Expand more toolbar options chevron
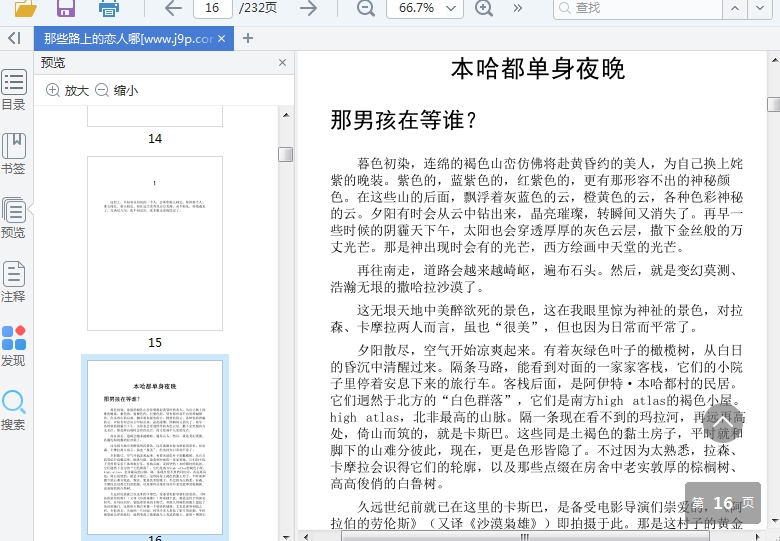The image size is (780, 541). (517, 8)
